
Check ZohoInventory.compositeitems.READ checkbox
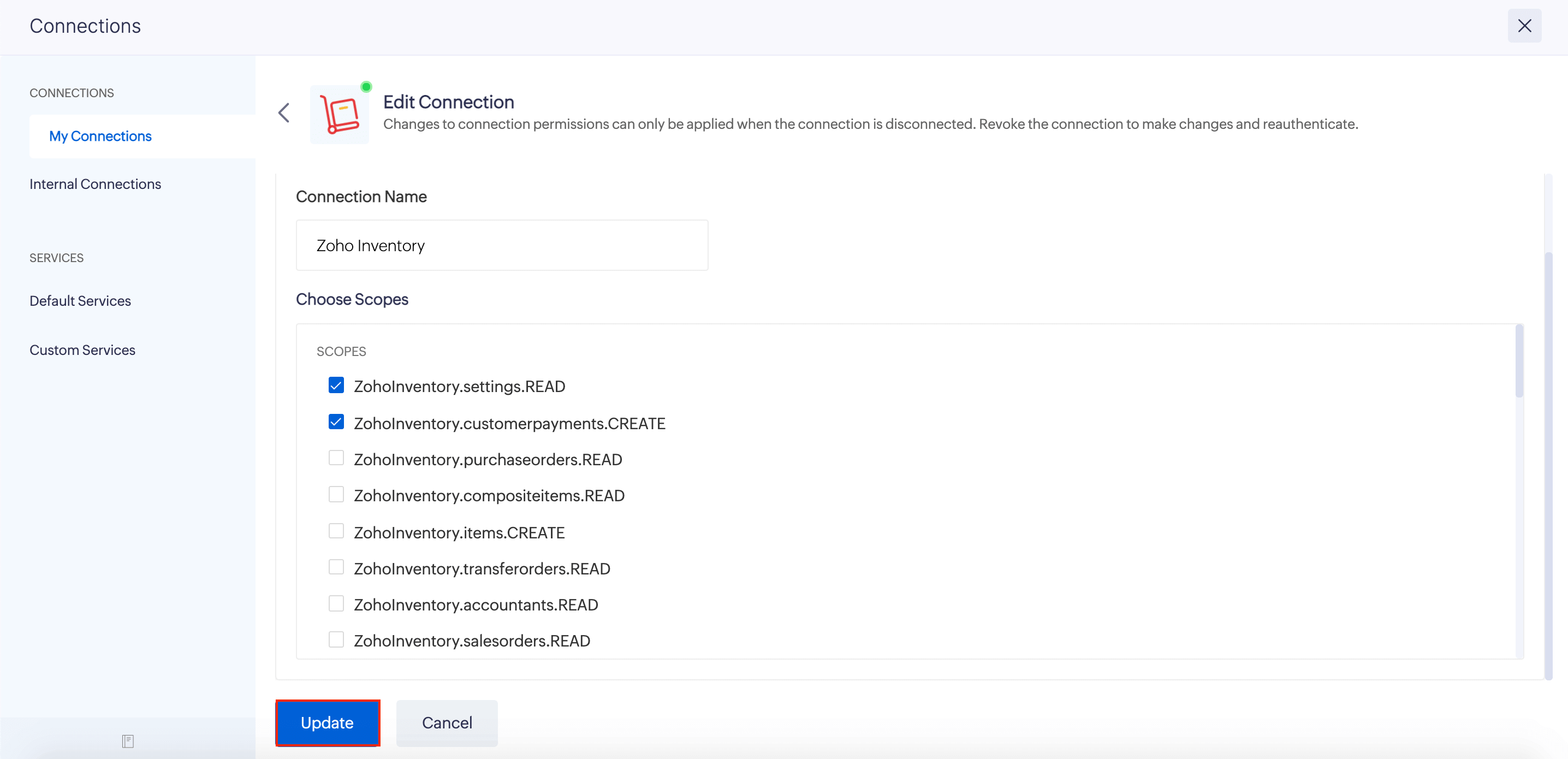(x=336, y=494)
